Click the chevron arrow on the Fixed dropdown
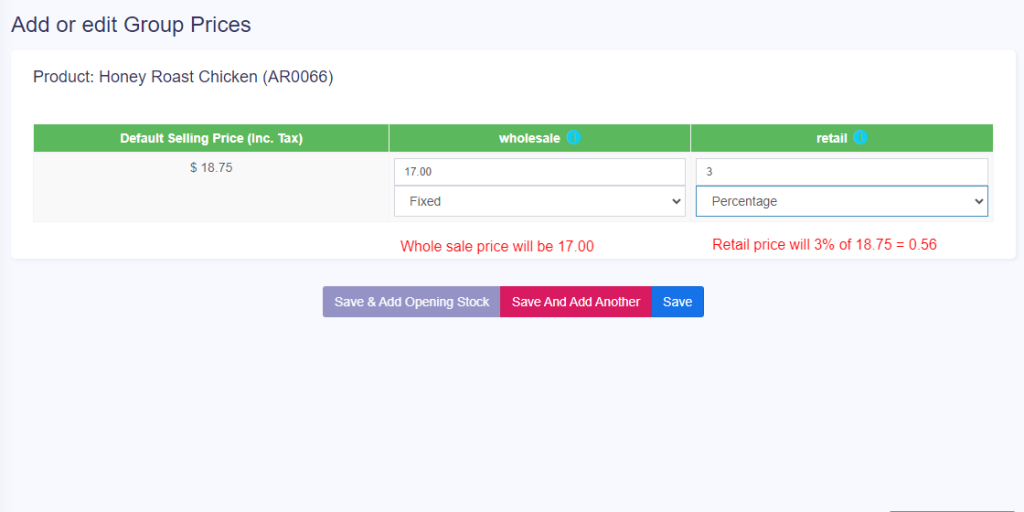Image resolution: width=1024 pixels, height=512 pixels. click(674, 202)
